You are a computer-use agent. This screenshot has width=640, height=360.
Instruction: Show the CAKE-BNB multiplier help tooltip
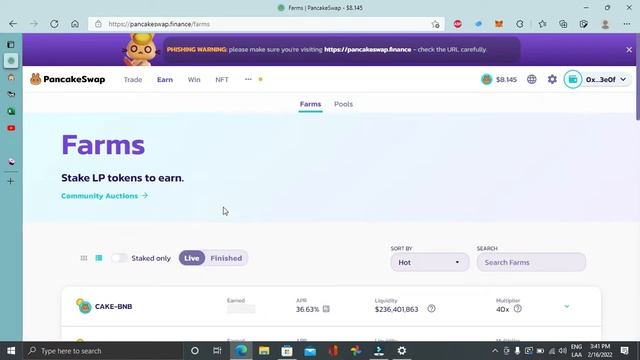518,309
